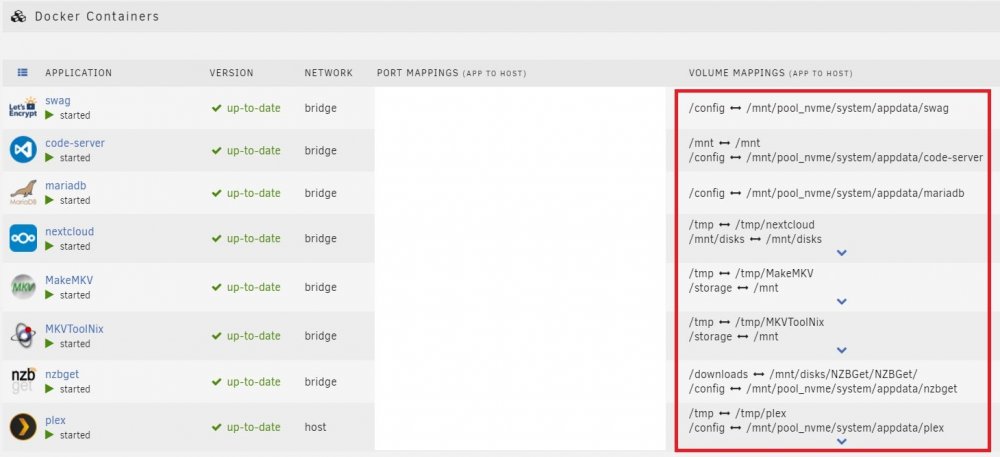
Task: Click the nextcloud container icon
Action: coord(23,238)
